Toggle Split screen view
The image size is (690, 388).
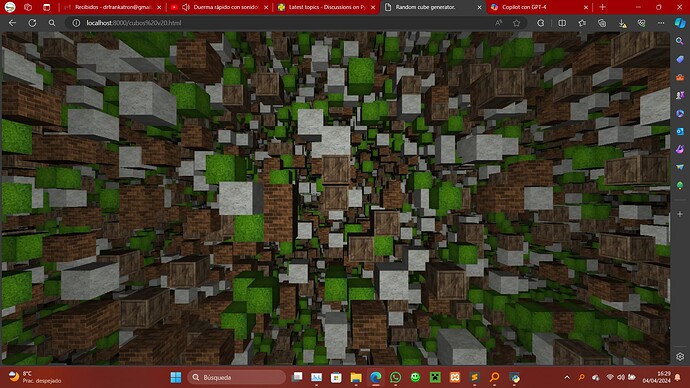(x=562, y=23)
